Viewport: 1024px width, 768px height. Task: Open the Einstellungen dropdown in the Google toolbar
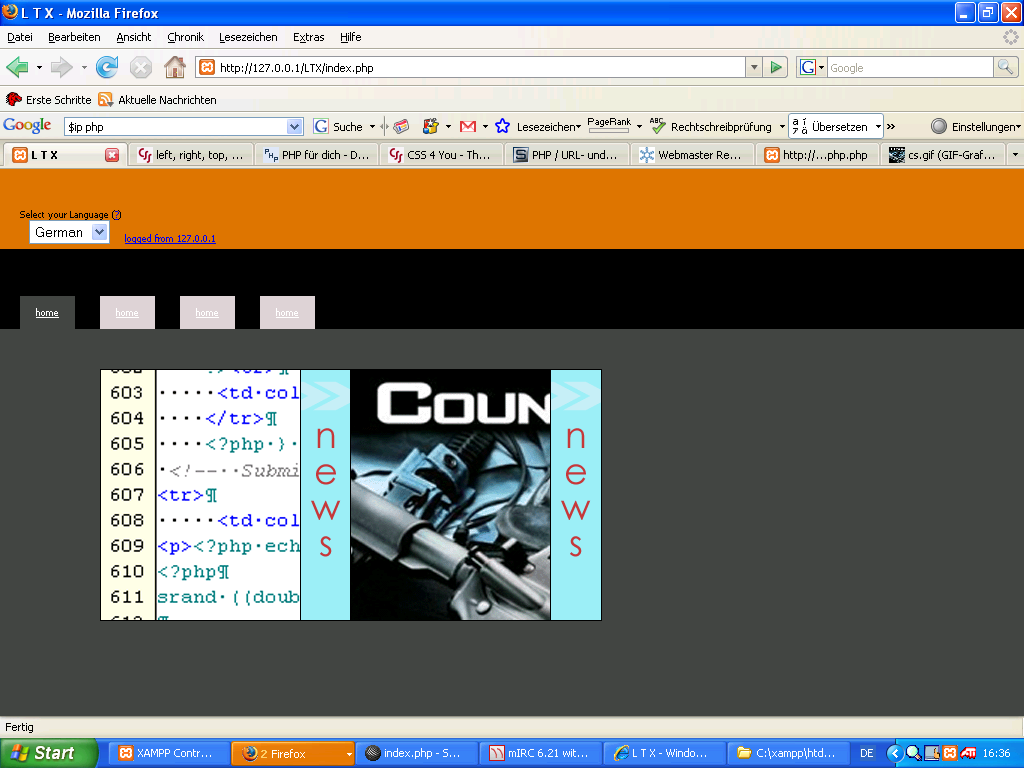point(977,127)
